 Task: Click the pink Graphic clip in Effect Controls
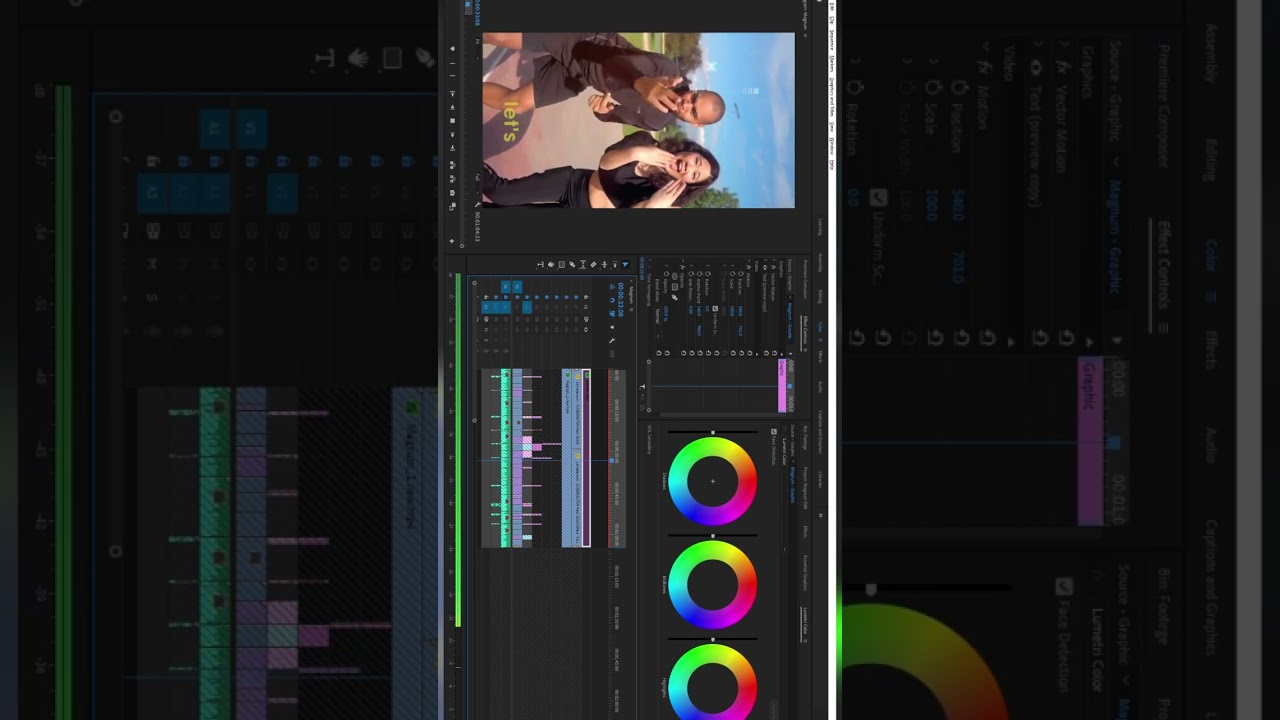coord(782,385)
